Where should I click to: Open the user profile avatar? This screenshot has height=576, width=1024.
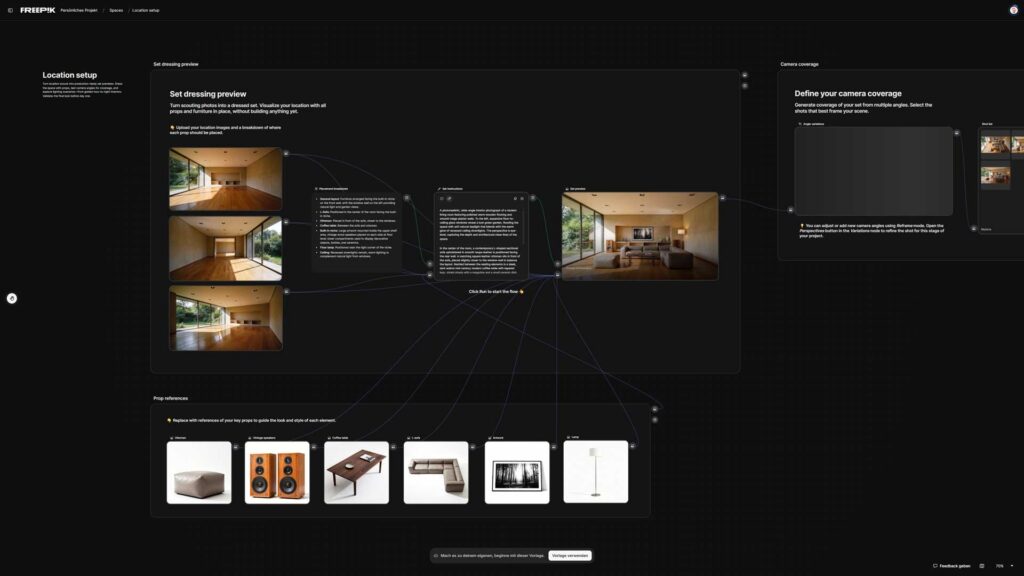click(1014, 10)
